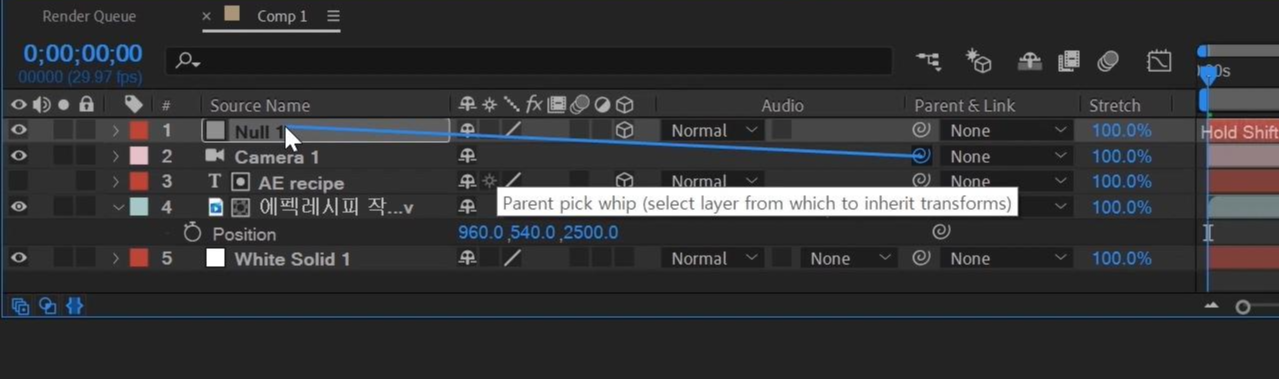This screenshot has width=1279, height=379.
Task: Click the red label swatch of Null 1
Action: pos(138,130)
